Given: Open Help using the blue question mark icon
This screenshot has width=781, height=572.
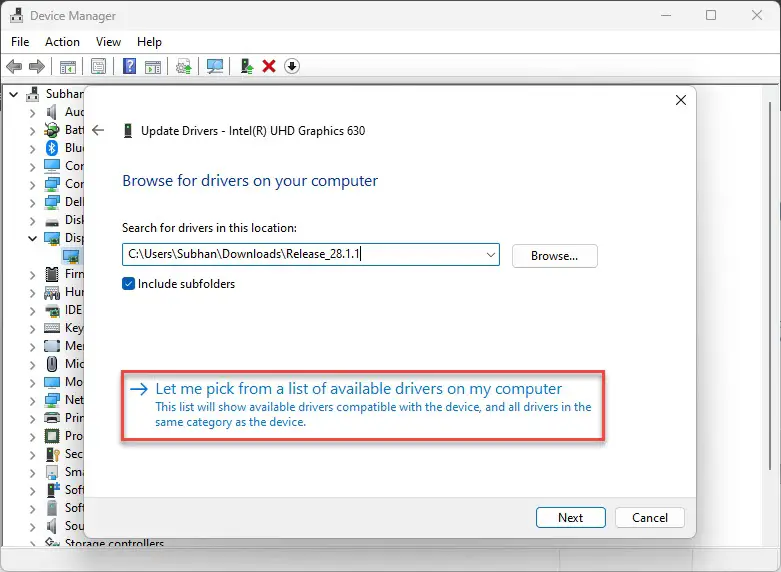Looking at the screenshot, I should (130, 66).
